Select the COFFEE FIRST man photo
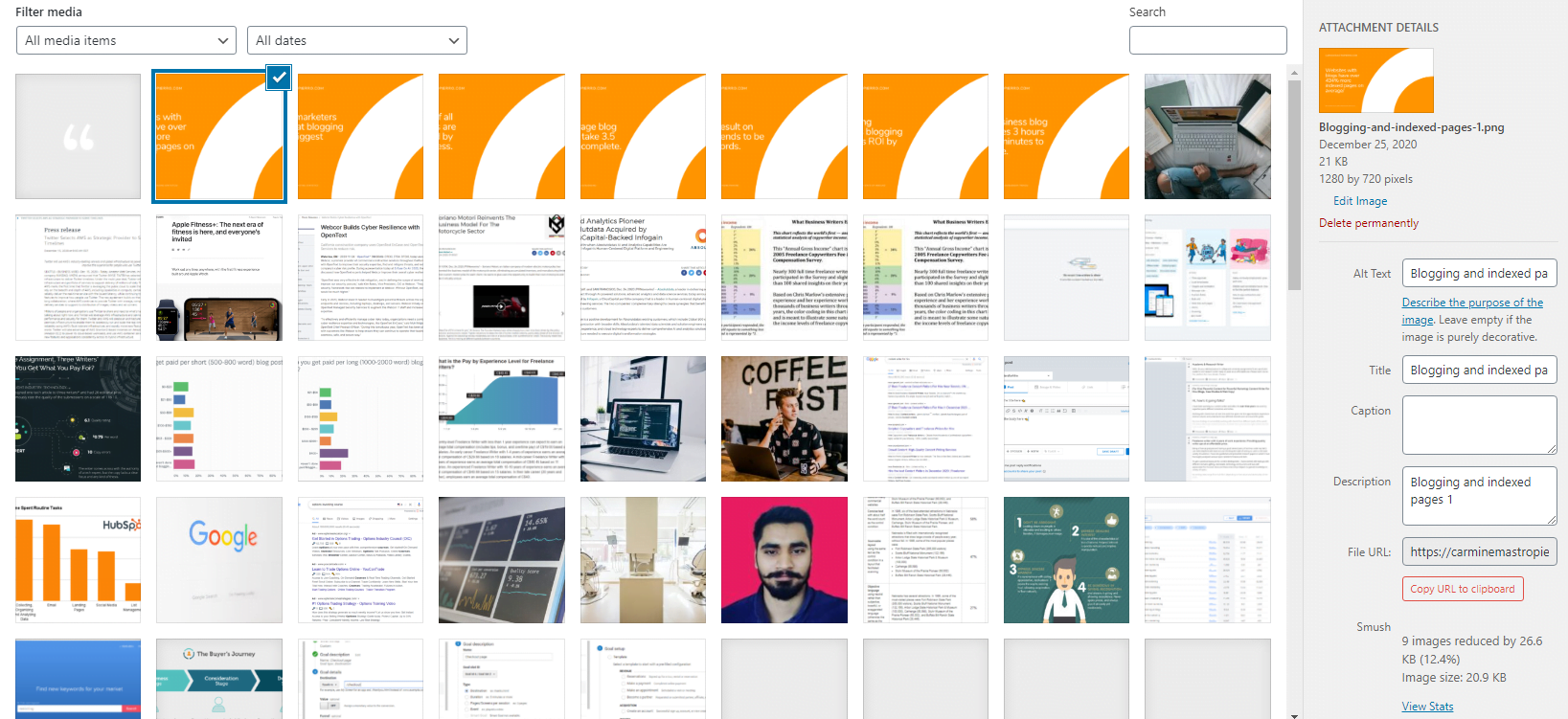Image resolution: width=1568 pixels, height=719 pixels. [x=784, y=418]
